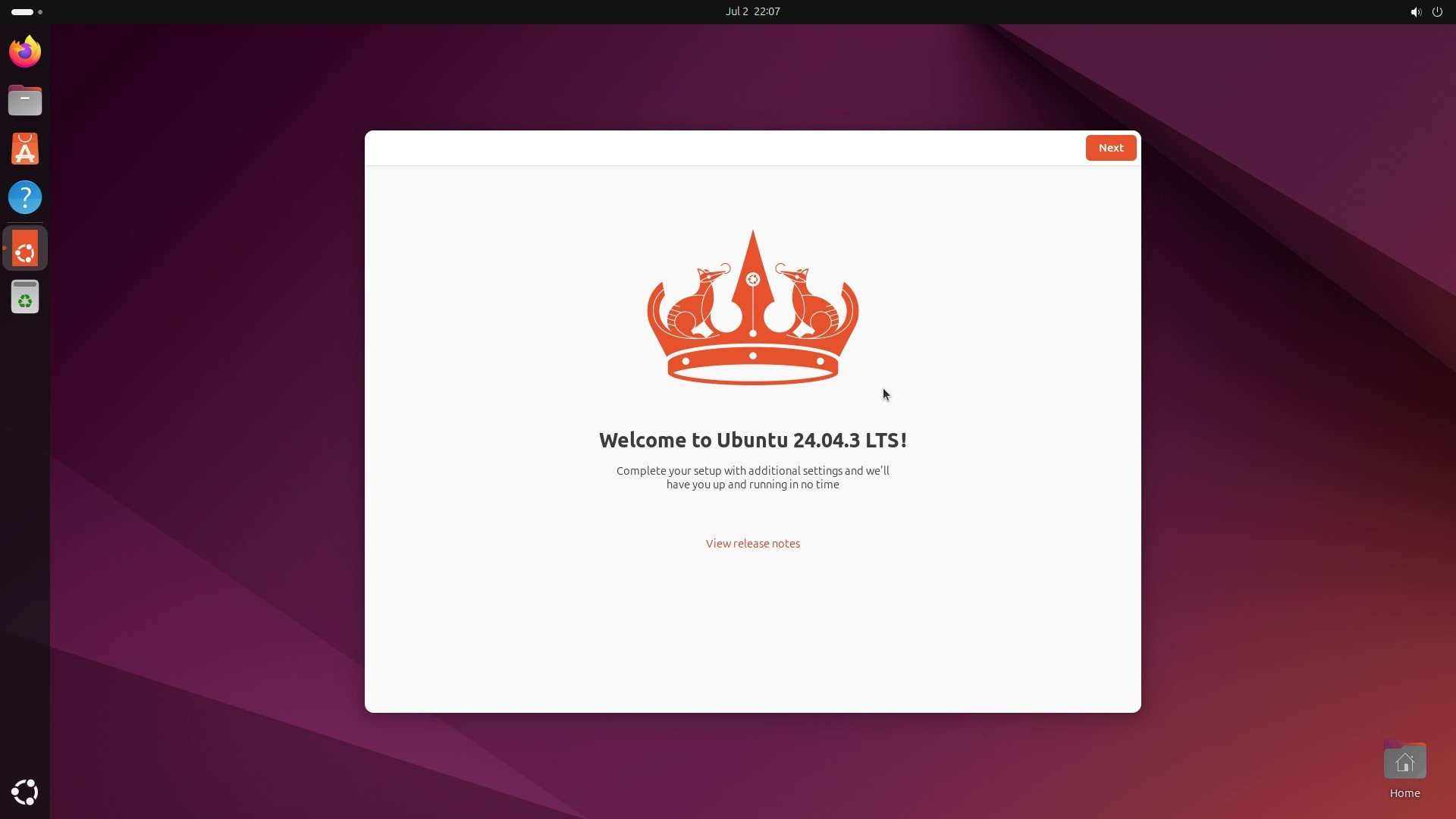Open Firefox from the dock
This screenshot has width=1456, height=819.
point(24,51)
